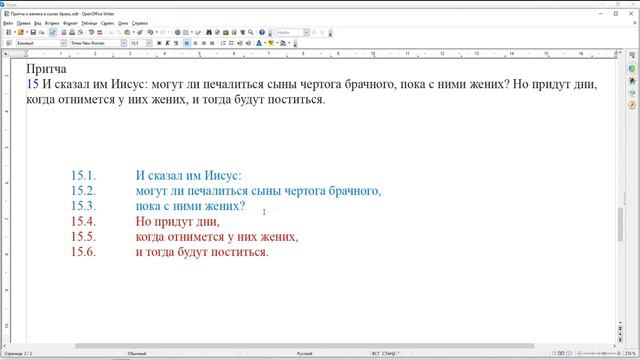Click the find toolbar search field
This screenshot has width=640, height=360.
click(x=289, y=32)
